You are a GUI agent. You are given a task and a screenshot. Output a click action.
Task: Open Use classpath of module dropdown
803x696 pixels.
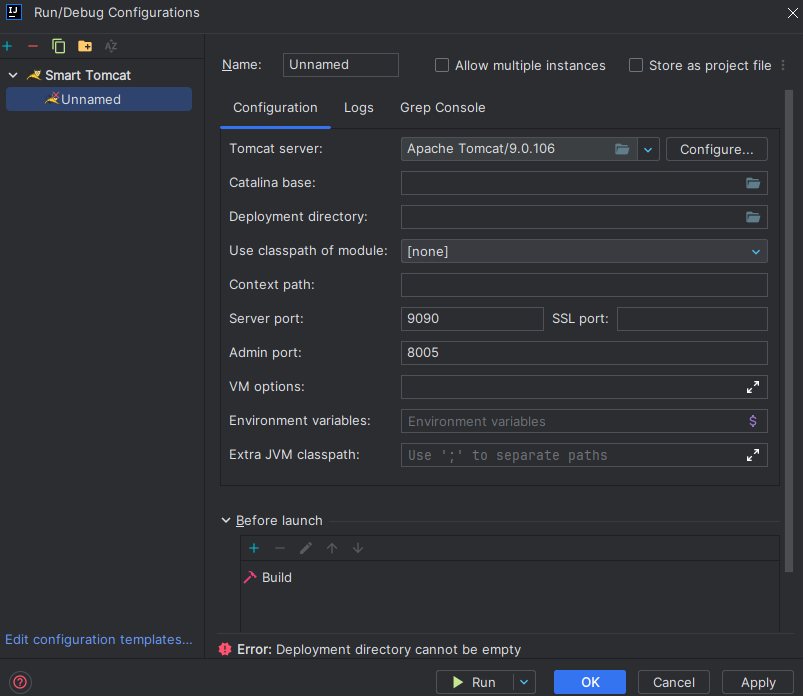tap(756, 251)
